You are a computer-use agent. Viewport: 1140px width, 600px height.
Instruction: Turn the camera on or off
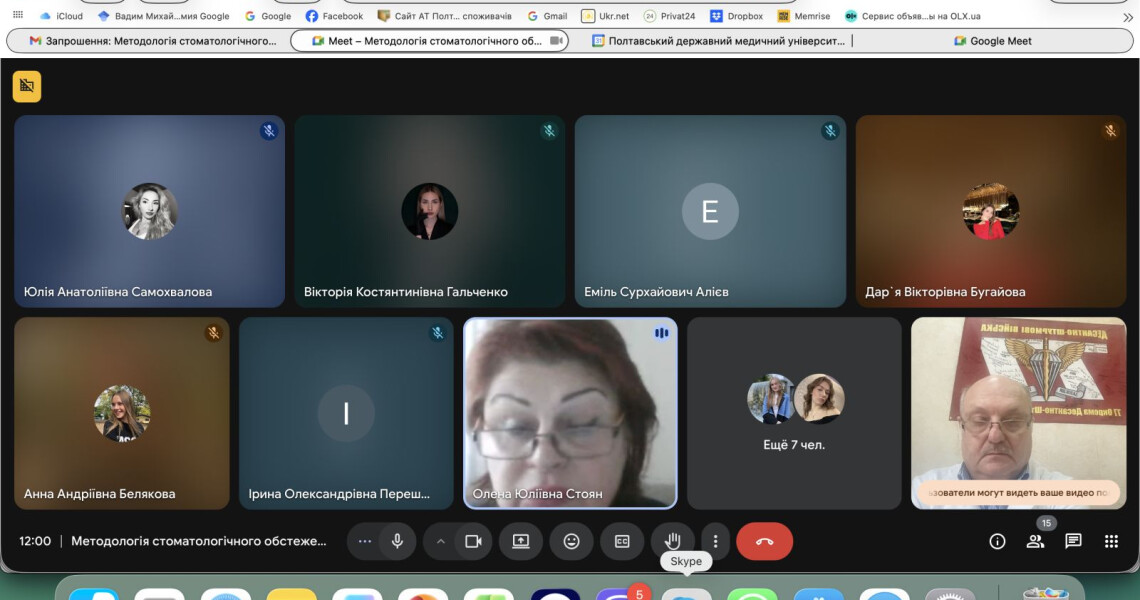[x=473, y=541]
